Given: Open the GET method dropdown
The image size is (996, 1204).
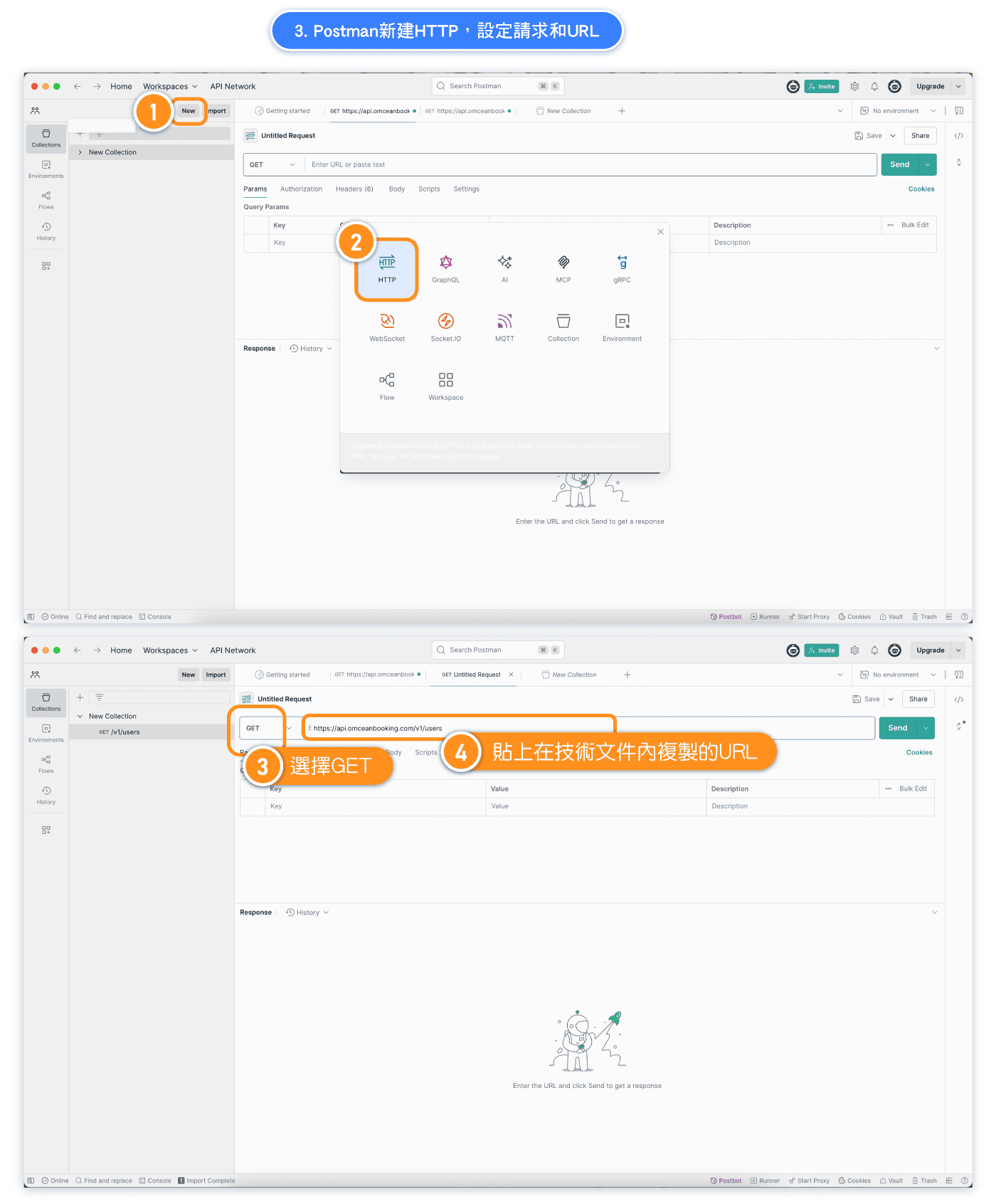Looking at the screenshot, I should click(271, 165).
